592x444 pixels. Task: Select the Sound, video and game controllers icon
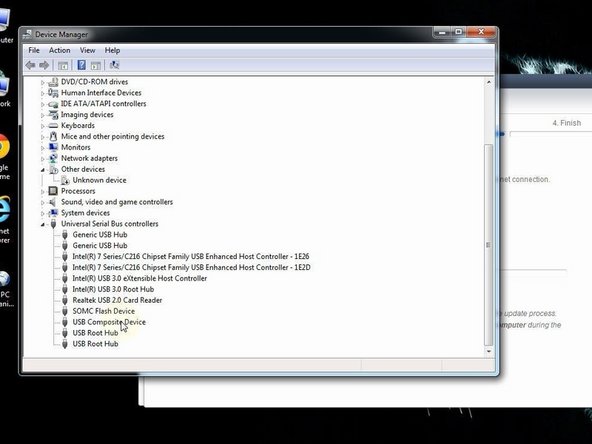[53, 202]
